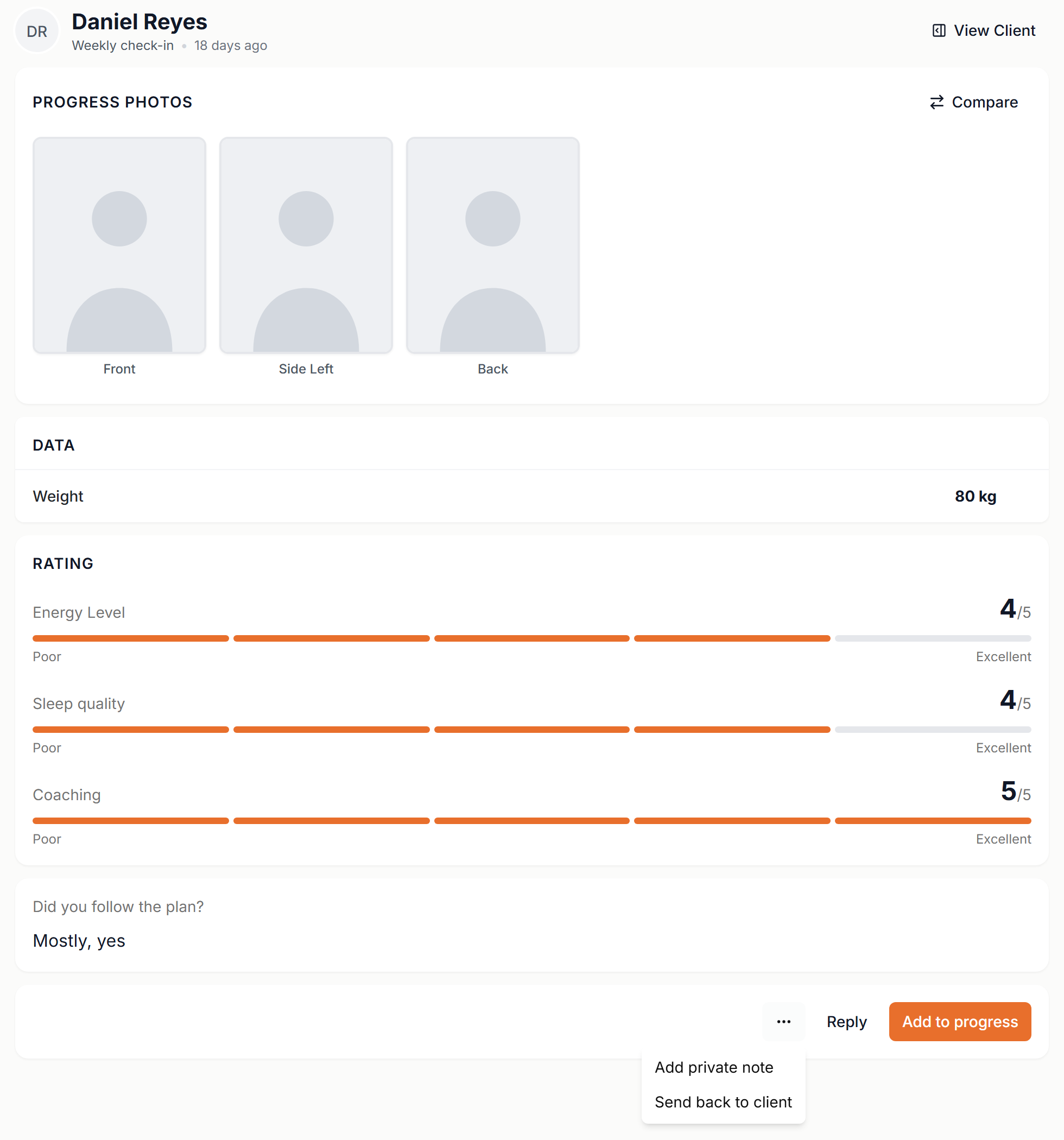Open the three-dot more options menu
Viewport: 1064px width, 1140px height.
click(x=783, y=1021)
